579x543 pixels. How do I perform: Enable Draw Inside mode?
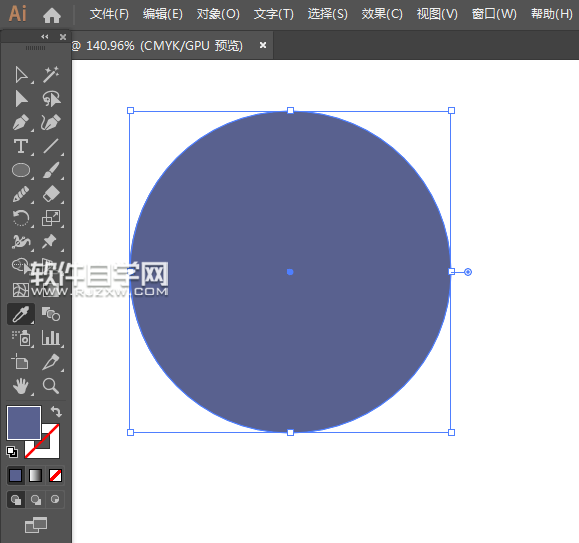coord(55,500)
